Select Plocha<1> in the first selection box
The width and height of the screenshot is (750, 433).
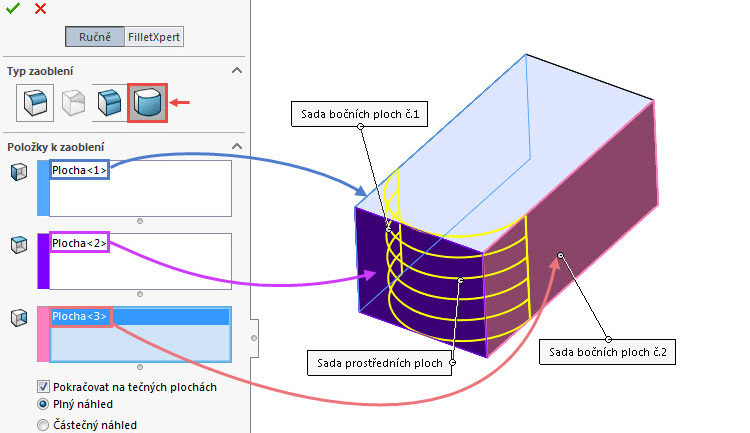click(79, 170)
